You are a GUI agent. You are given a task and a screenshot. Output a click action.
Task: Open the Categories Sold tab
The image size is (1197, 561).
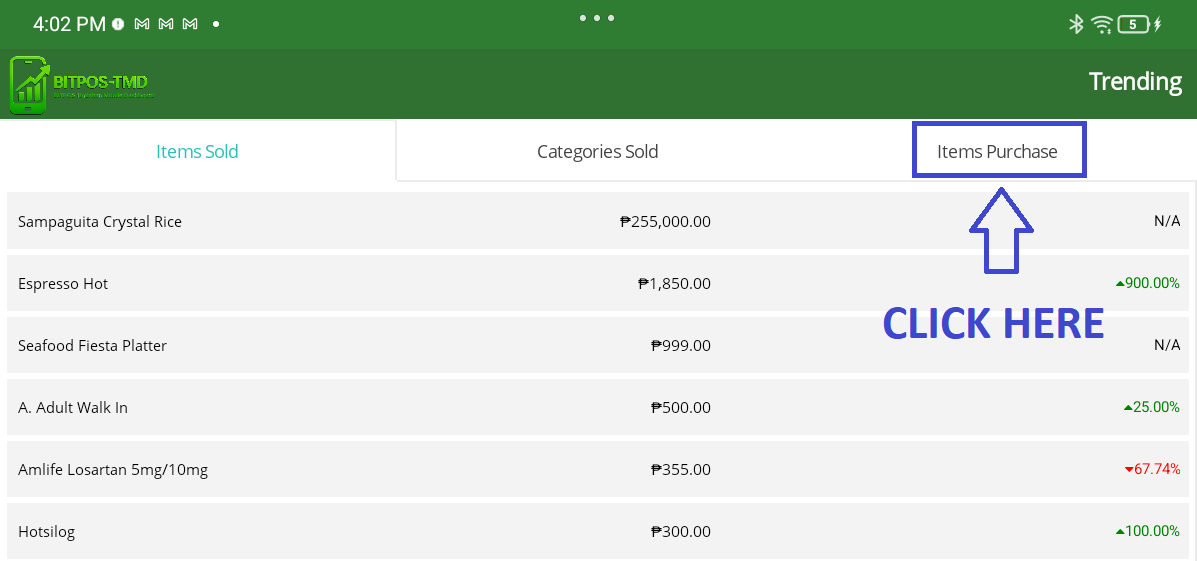(597, 152)
